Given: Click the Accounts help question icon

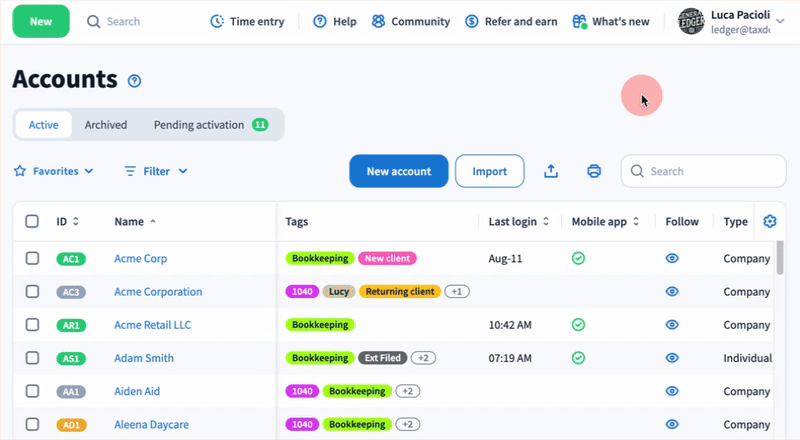Looking at the screenshot, I should [x=135, y=81].
